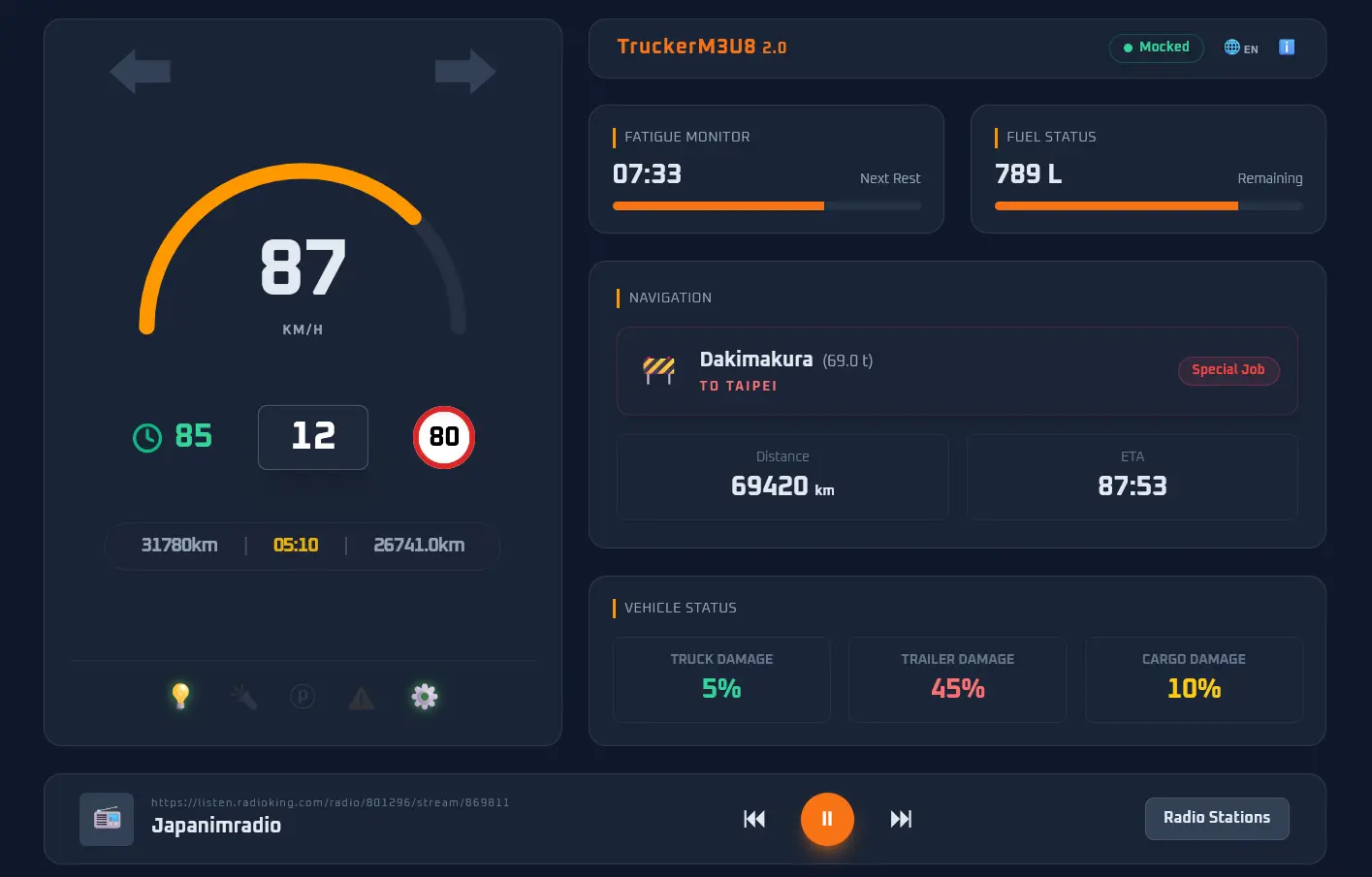Viewport: 1372px width, 877px height.
Task: Pause the radio playback
Action: pyautogui.click(x=827, y=819)
